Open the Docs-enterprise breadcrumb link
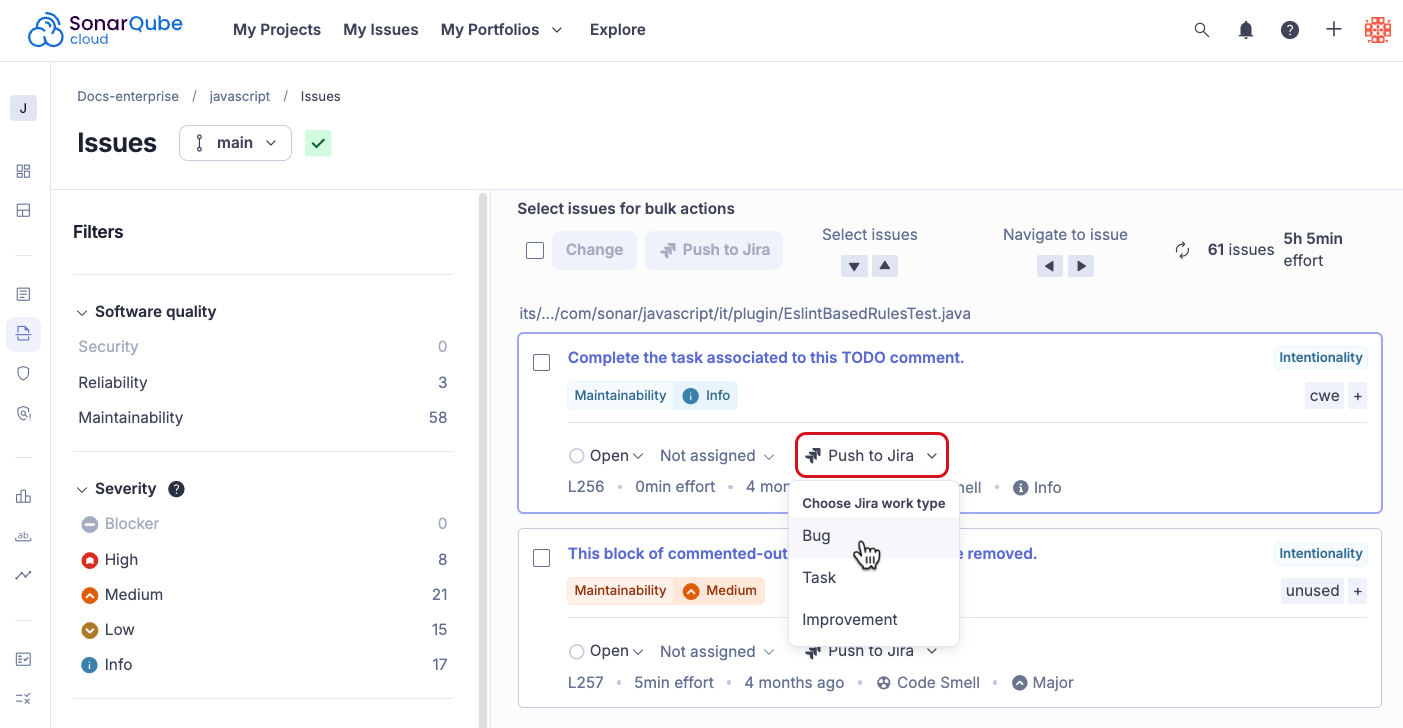The height and width of the screenshot is (728, 1403). (x=128, y=96)
